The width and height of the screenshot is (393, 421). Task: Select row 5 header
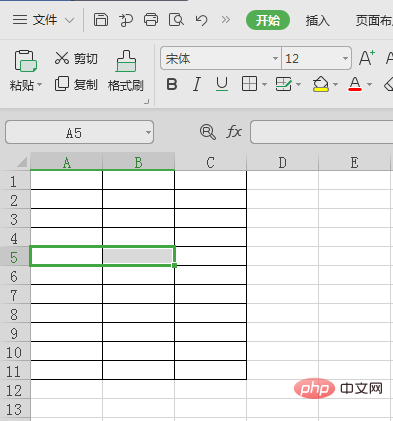point(15,256)
